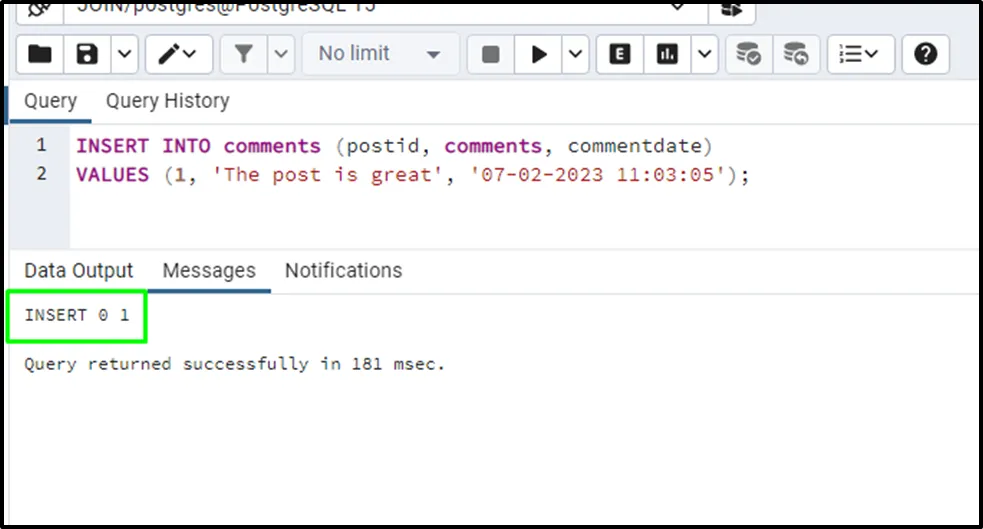Click the Rollback transaction database icon
Viewport: 983px width, 529px height.
[x=796, y=54]
